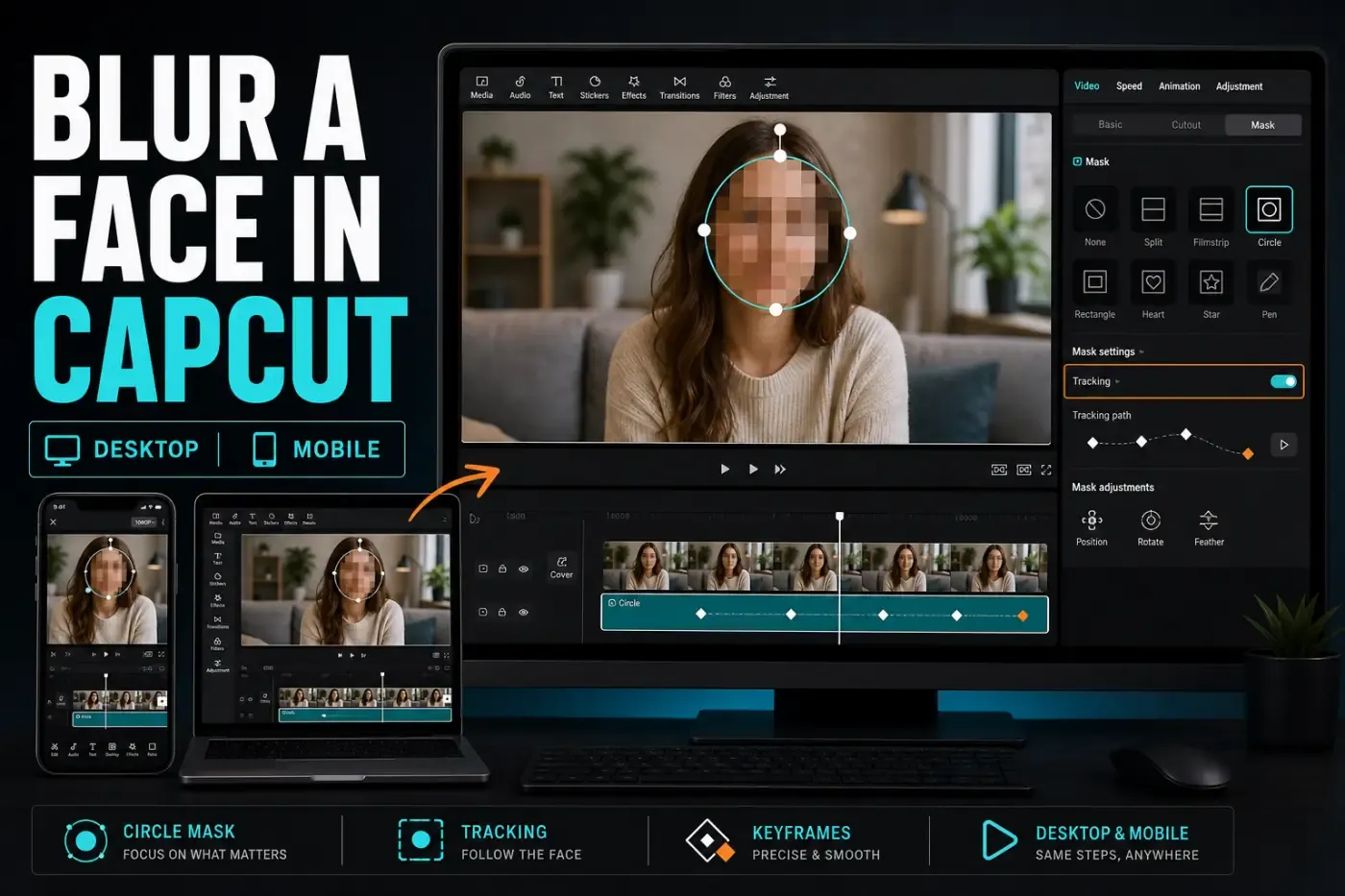Play the preview on the phone
The height and width of the screenshot is (896, 1345).
[x=106, y=654]
